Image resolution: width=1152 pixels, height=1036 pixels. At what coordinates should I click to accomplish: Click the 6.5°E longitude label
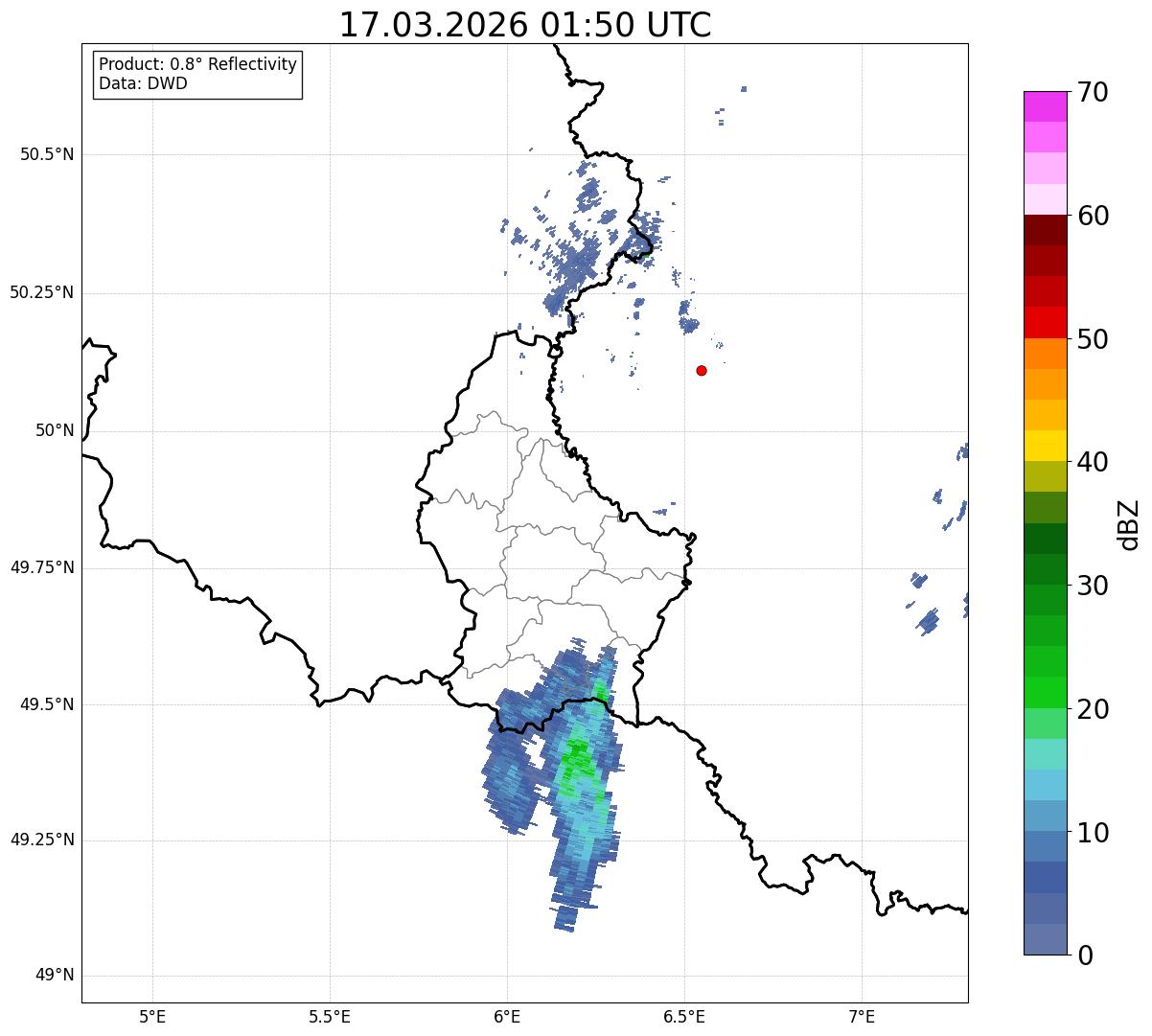(x=684, y=1017)
